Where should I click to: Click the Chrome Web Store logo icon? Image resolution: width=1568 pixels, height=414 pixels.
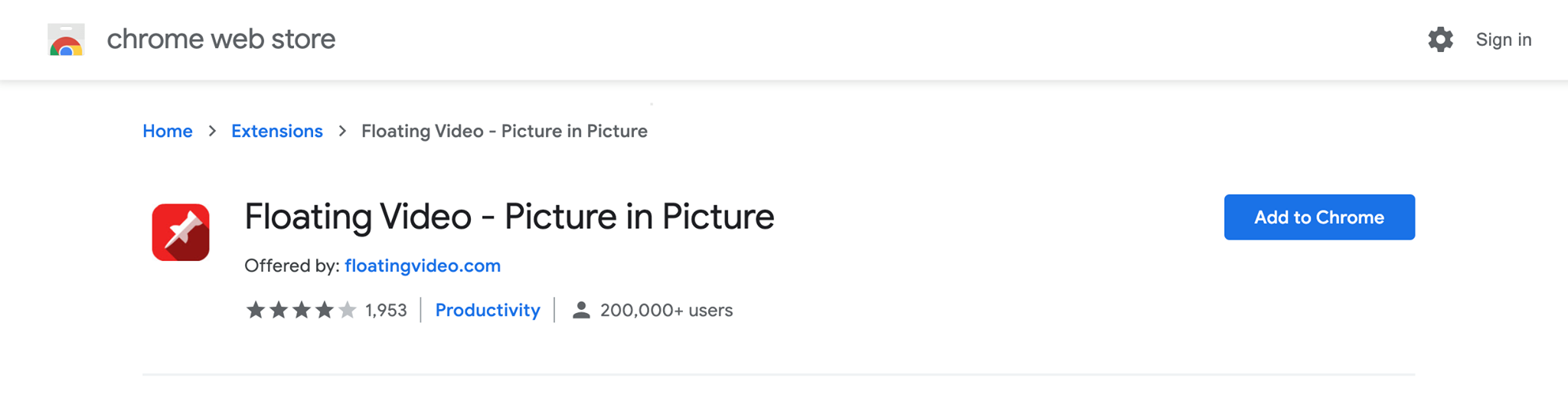tap(66, 40)
